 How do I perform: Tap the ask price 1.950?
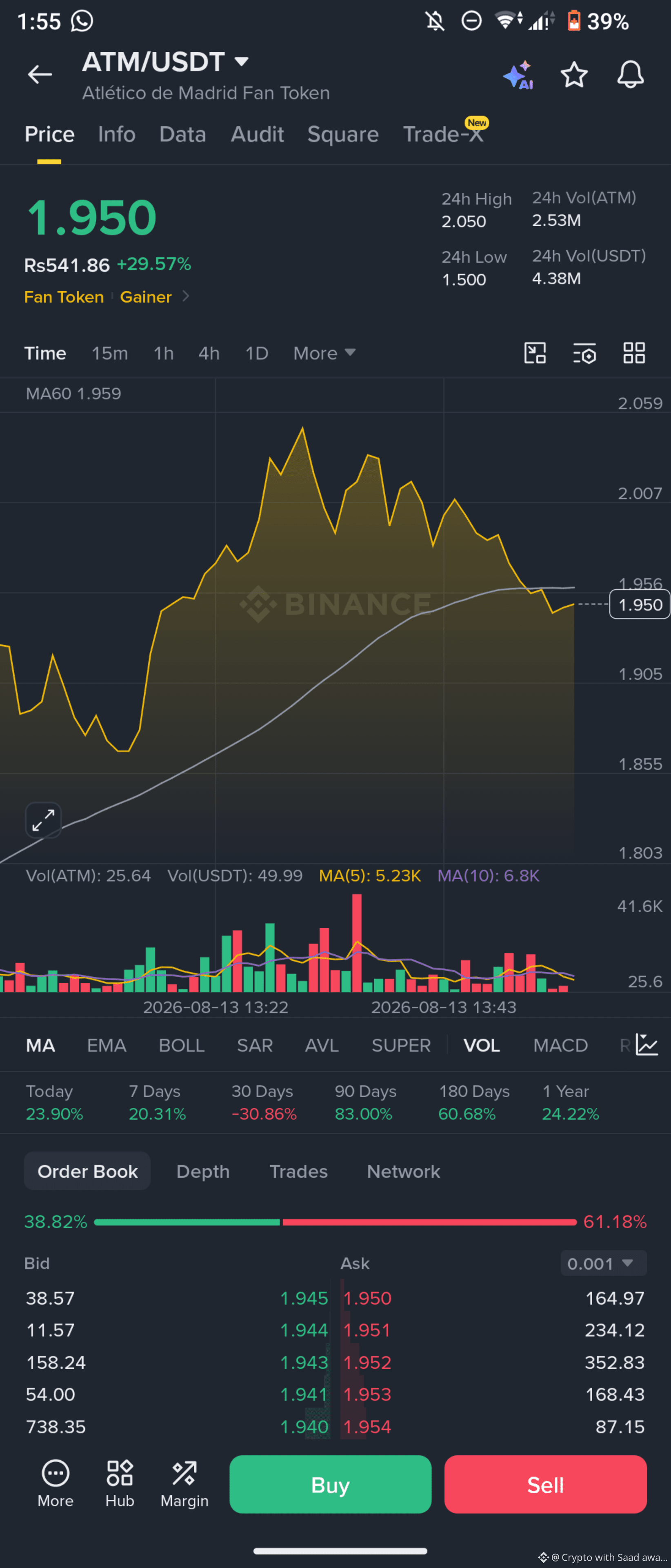coord(367,1298)
